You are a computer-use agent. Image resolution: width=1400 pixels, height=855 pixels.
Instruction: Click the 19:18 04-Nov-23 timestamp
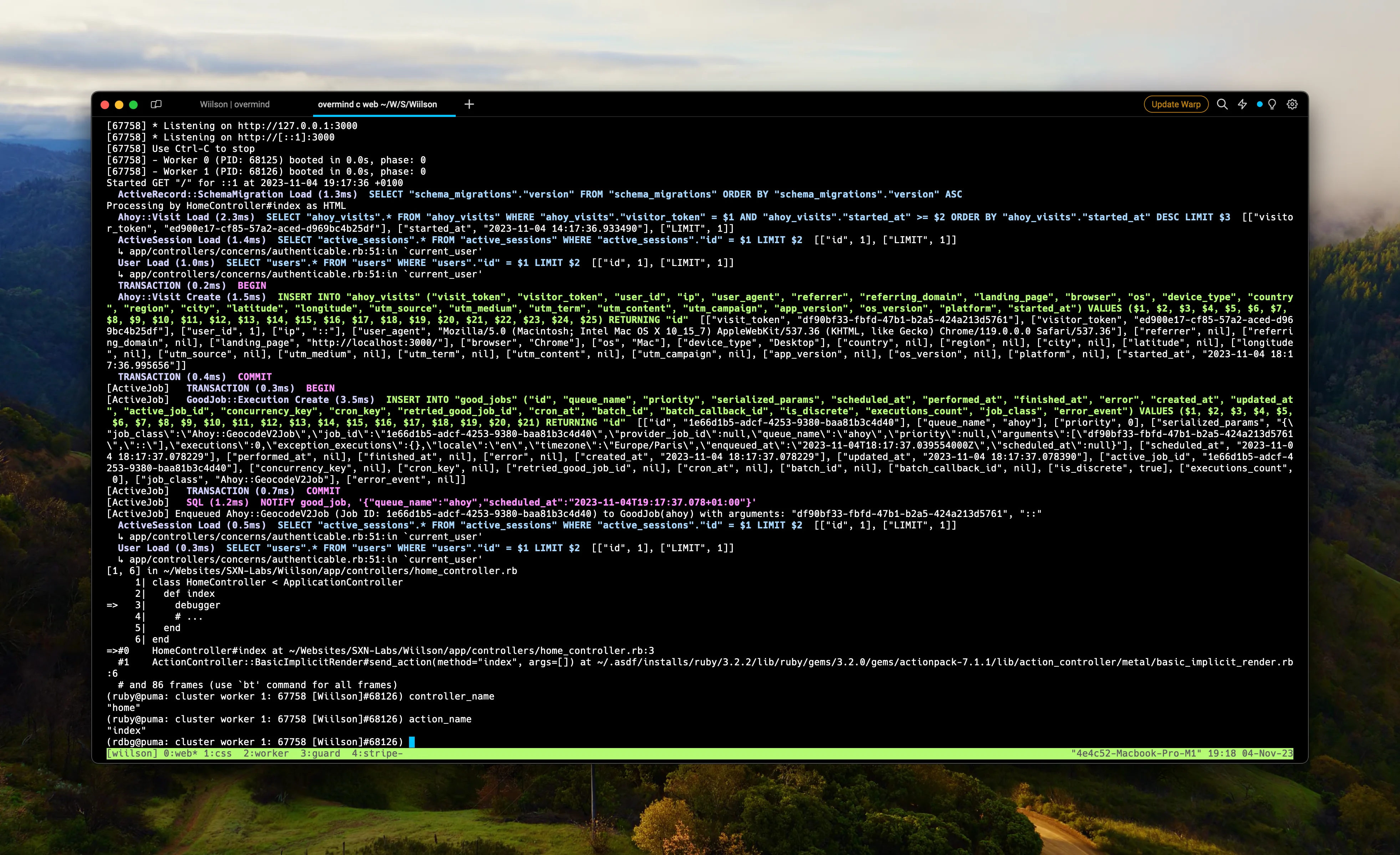tap(1250, 753)
